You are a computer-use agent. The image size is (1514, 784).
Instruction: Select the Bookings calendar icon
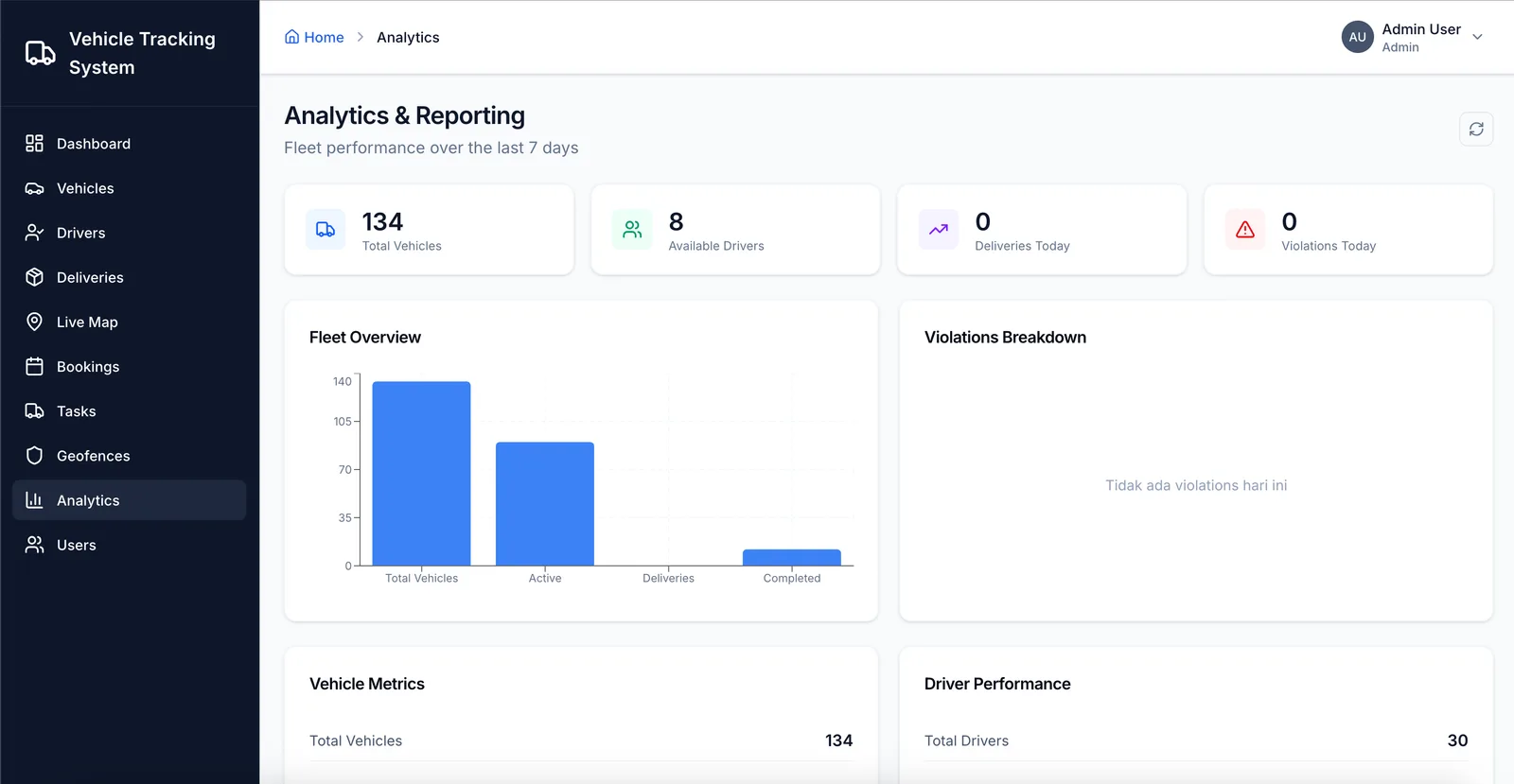tap(34, 366)
